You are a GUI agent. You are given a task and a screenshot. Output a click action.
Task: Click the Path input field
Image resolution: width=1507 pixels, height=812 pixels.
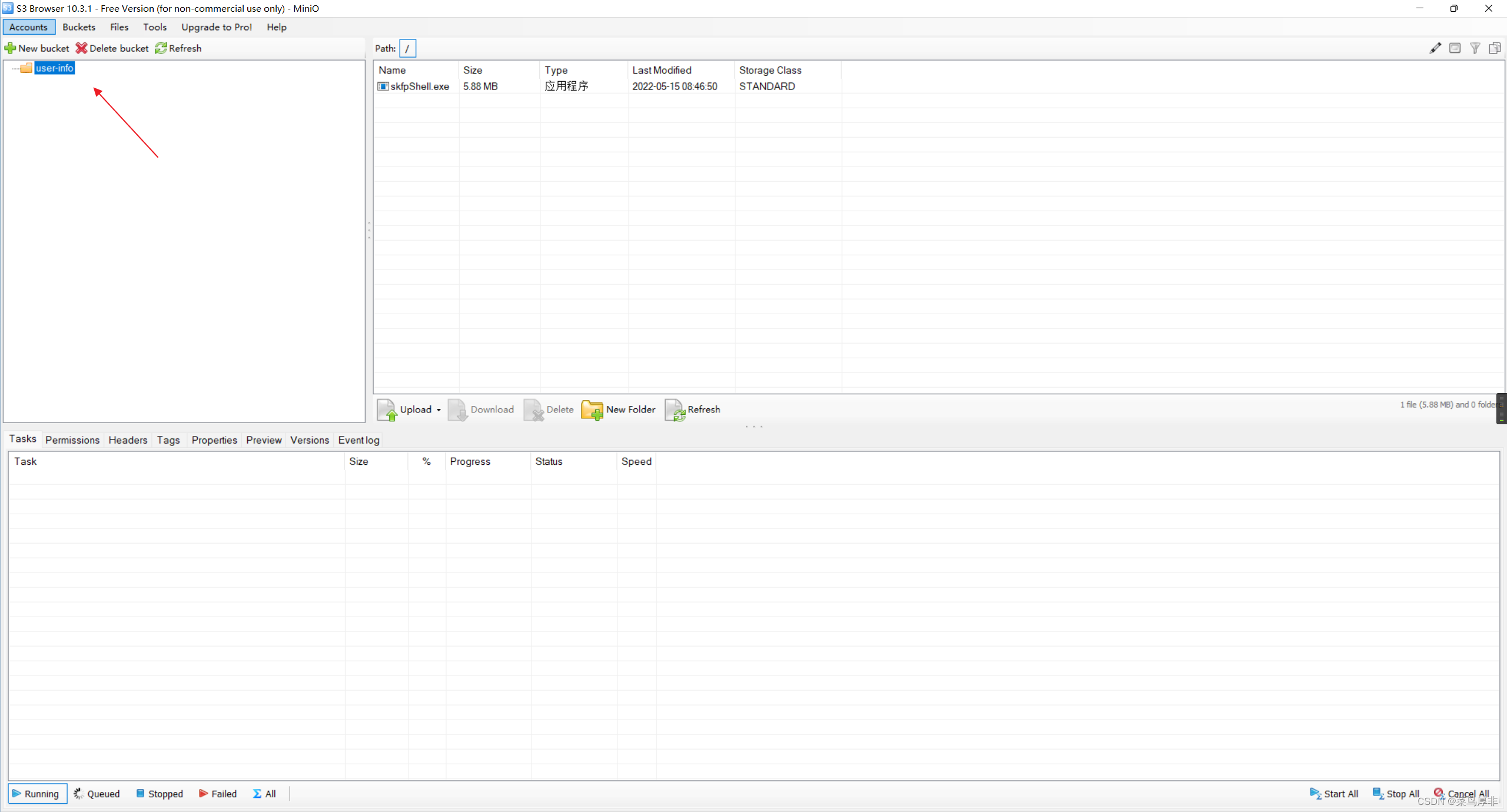407,48
